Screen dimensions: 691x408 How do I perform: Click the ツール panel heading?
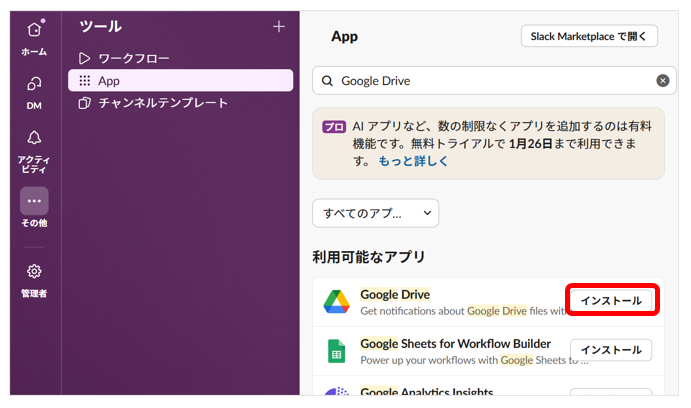(100, 27)
